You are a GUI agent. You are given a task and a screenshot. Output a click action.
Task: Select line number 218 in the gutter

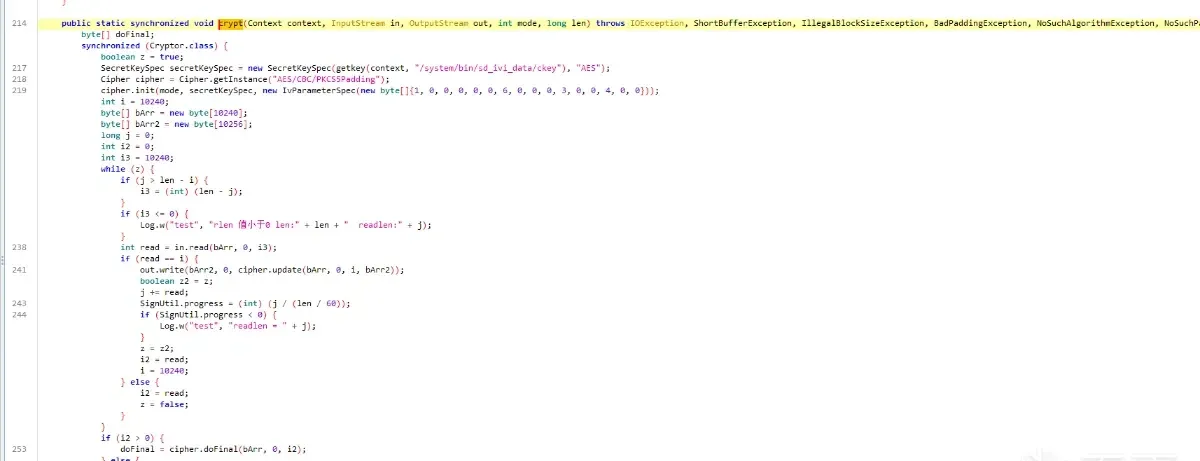20,79
